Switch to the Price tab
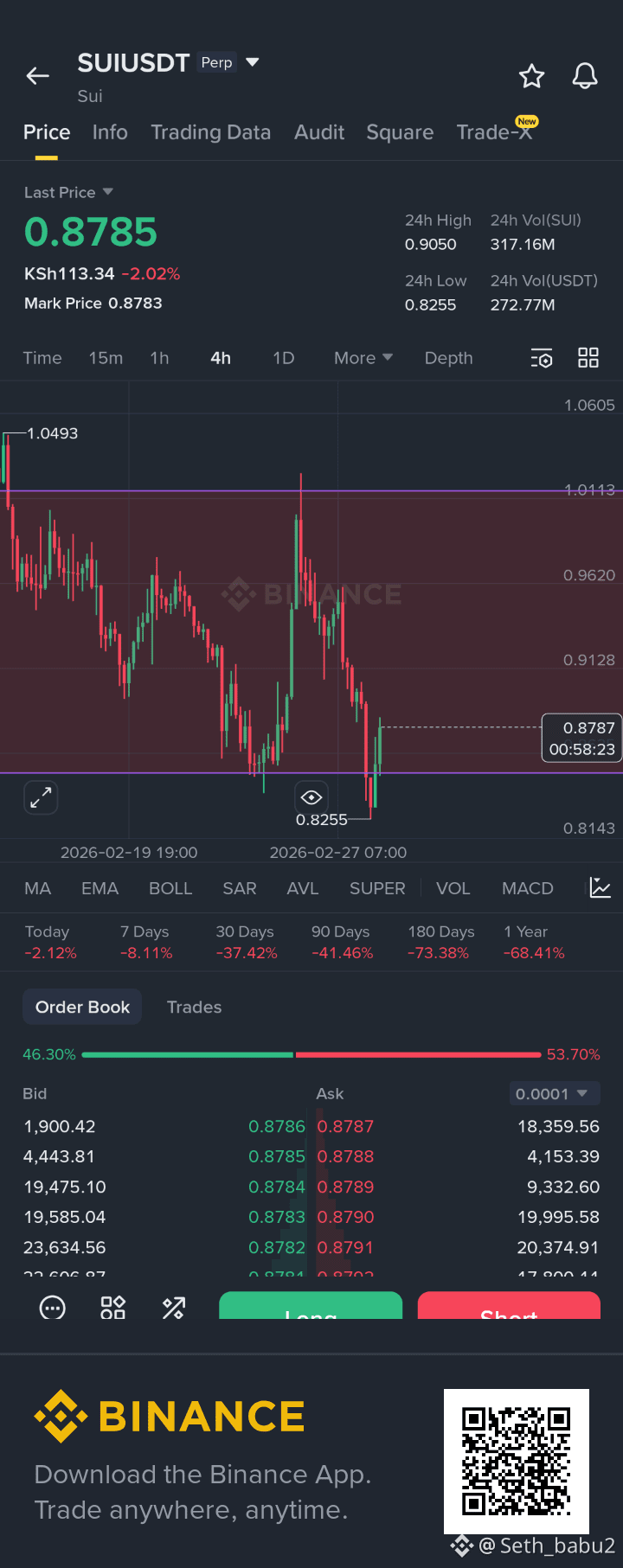The width and height of the screenshot is (623, 1568). point(47,132)
